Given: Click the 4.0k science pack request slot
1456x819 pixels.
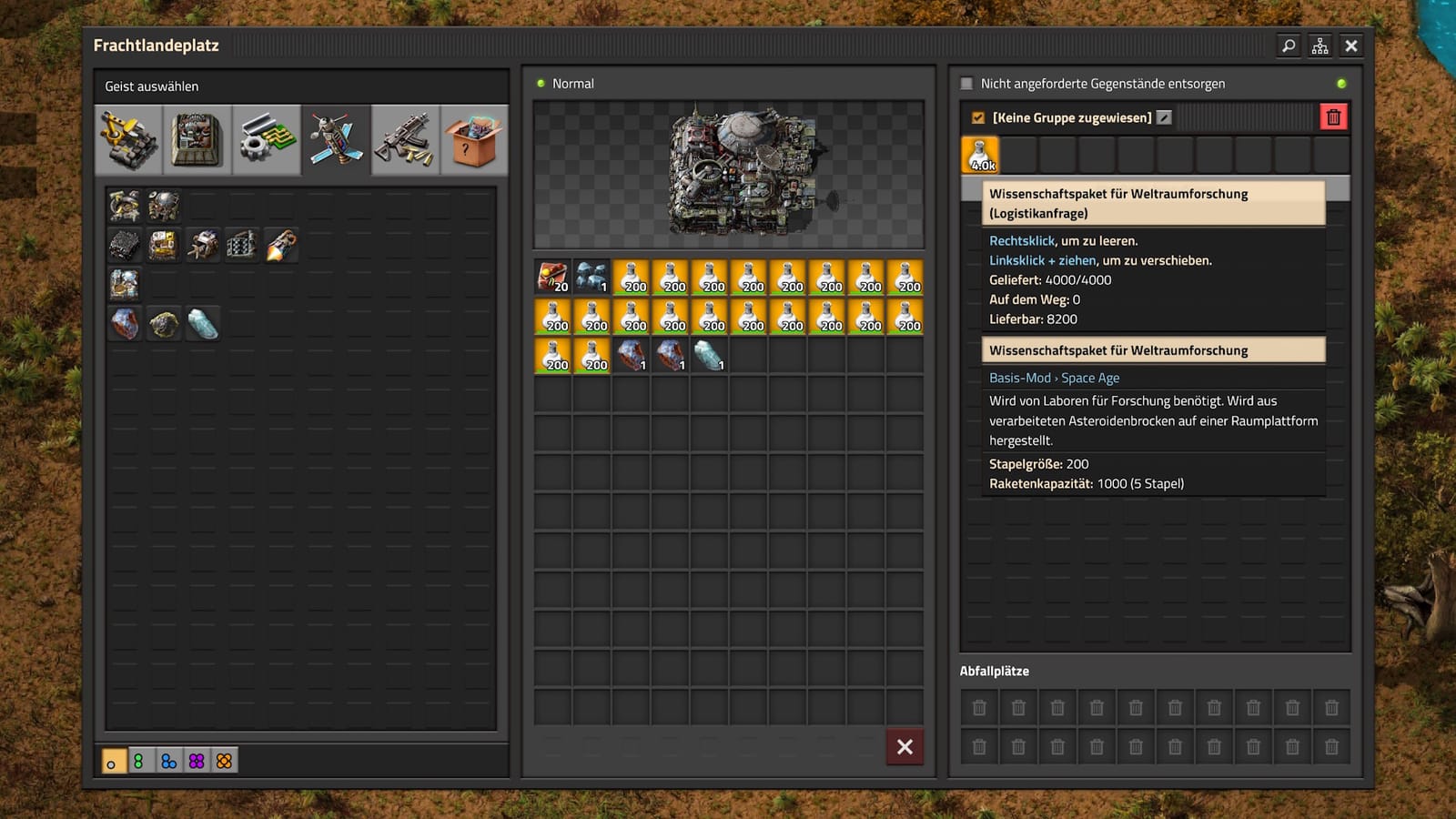Looking at the screenshot, I should 980,154.
